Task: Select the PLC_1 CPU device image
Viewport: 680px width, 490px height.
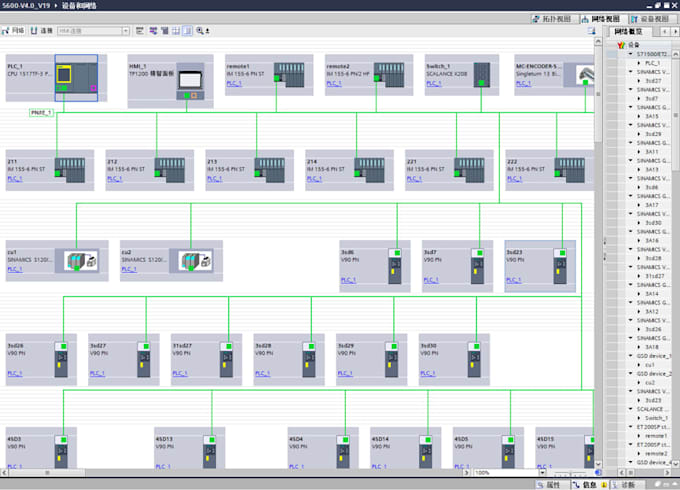Action: coord(76,78)
